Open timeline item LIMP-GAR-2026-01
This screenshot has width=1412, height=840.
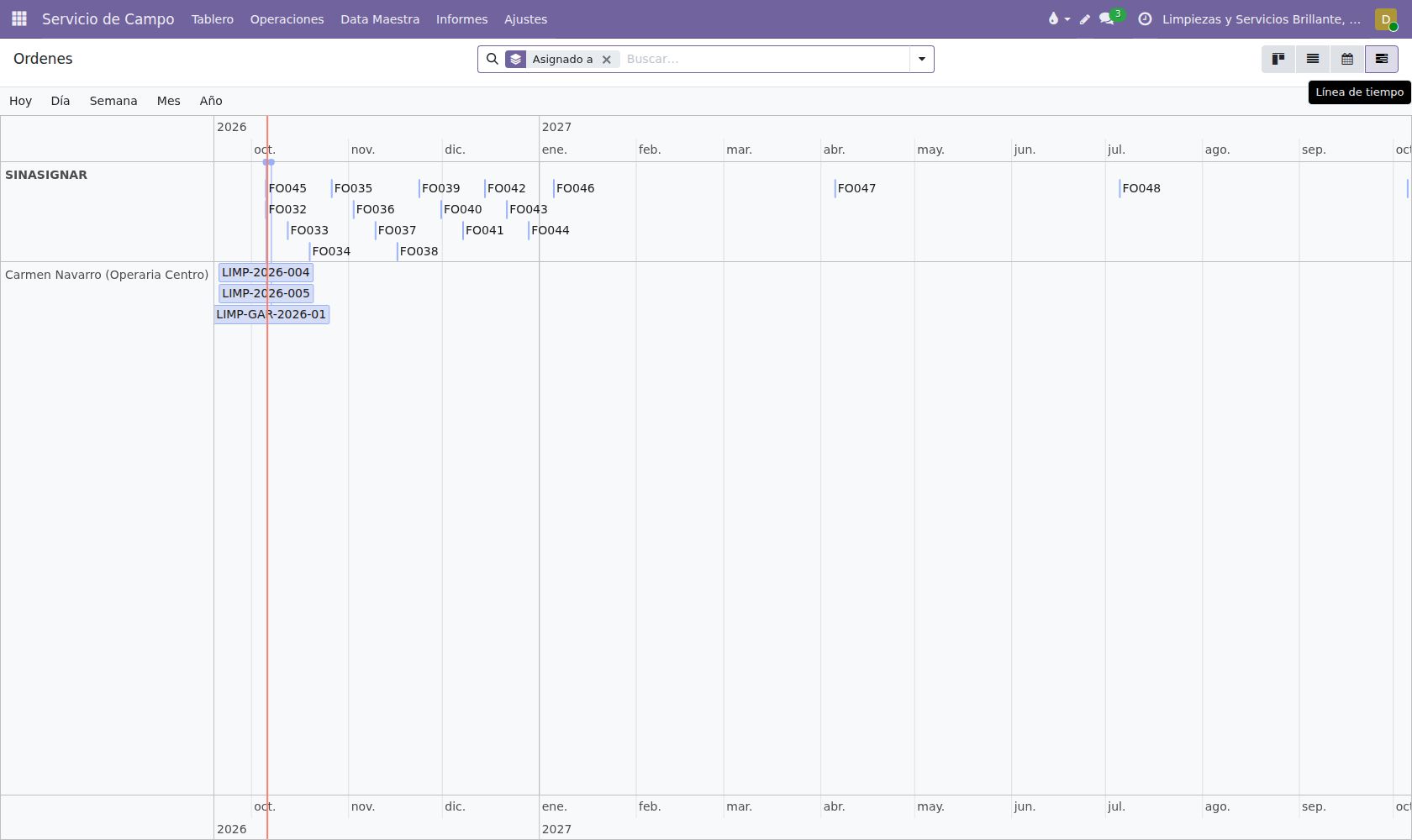pyautogui.click(x=271, y=314)
